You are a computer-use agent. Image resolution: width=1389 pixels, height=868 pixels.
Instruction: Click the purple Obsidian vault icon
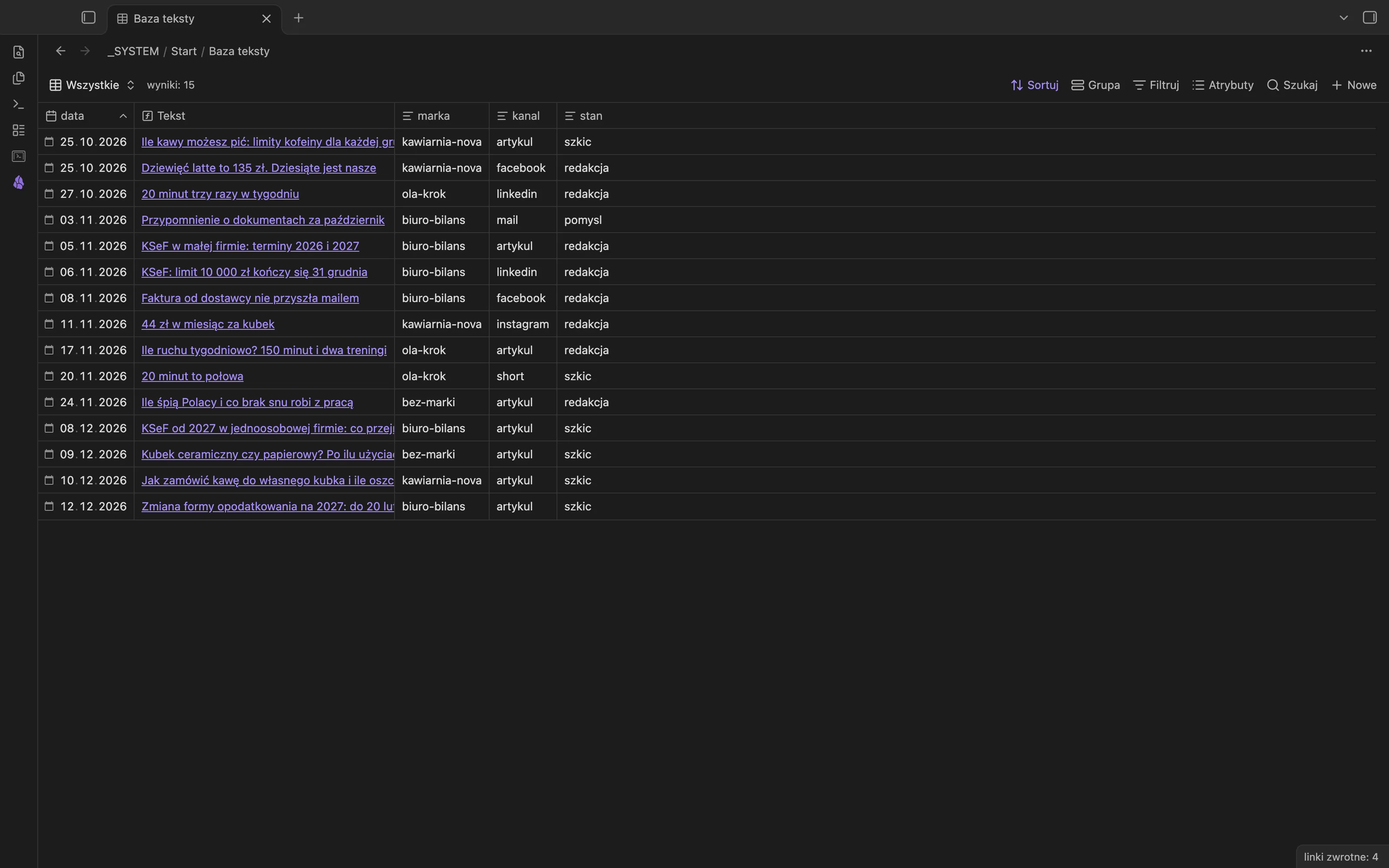click(x=18, y=183)
